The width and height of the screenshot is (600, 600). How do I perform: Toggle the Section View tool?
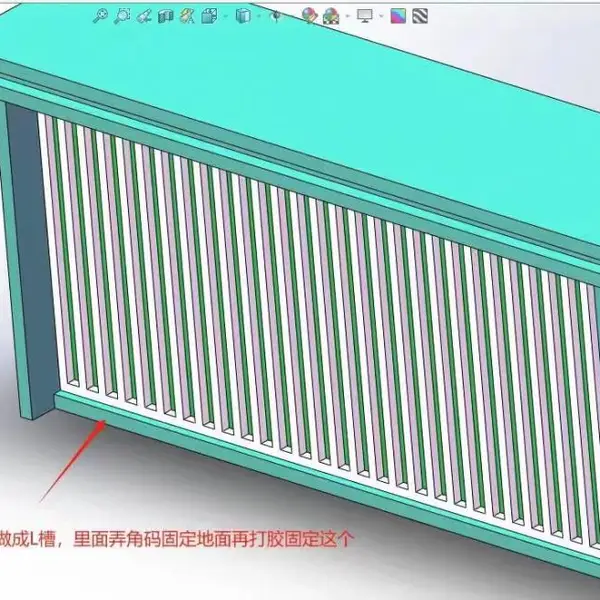[166, 16]
